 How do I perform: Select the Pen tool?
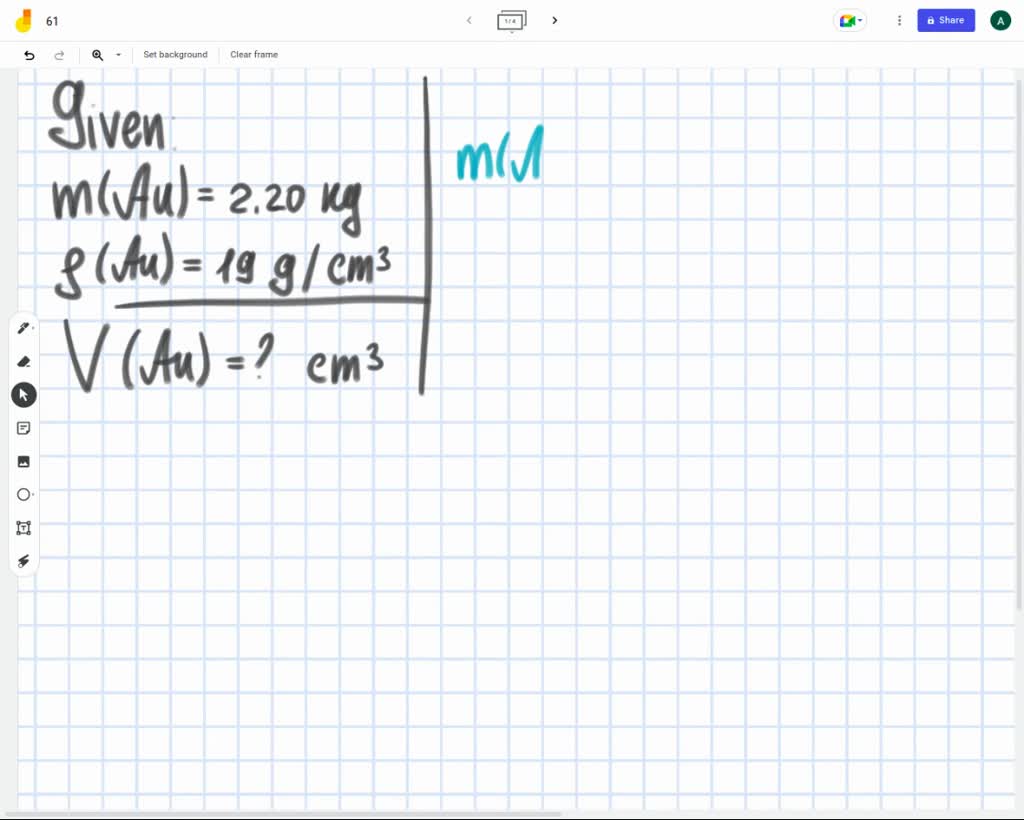22,328
